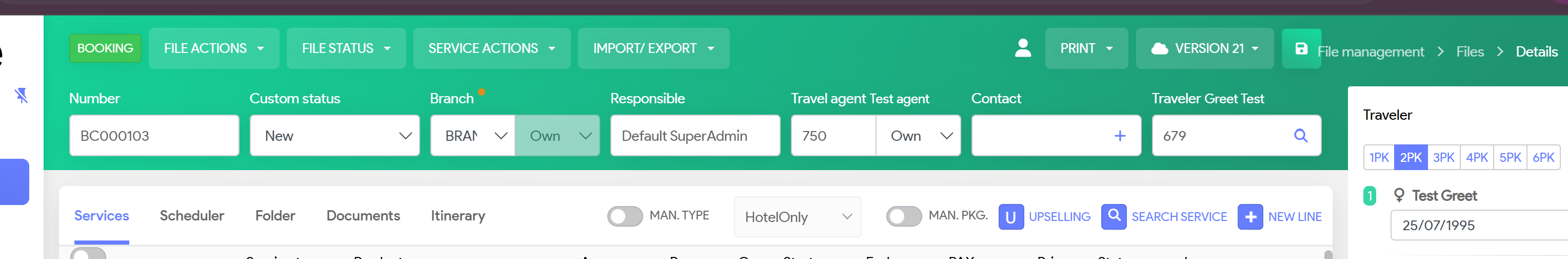Click the Number input field
1568x259 pixels.
[x=154, y=136]
